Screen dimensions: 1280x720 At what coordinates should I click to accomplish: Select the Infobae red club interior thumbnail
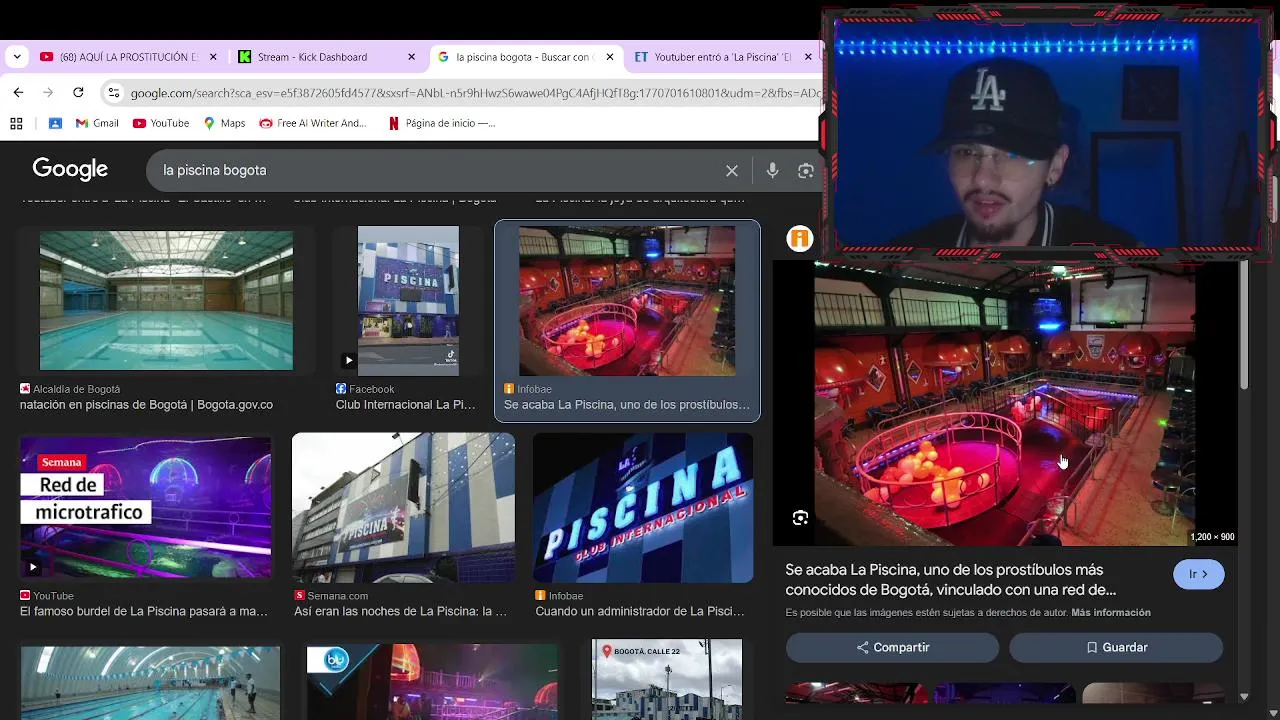pyautogui.click(x=627, y=301)
